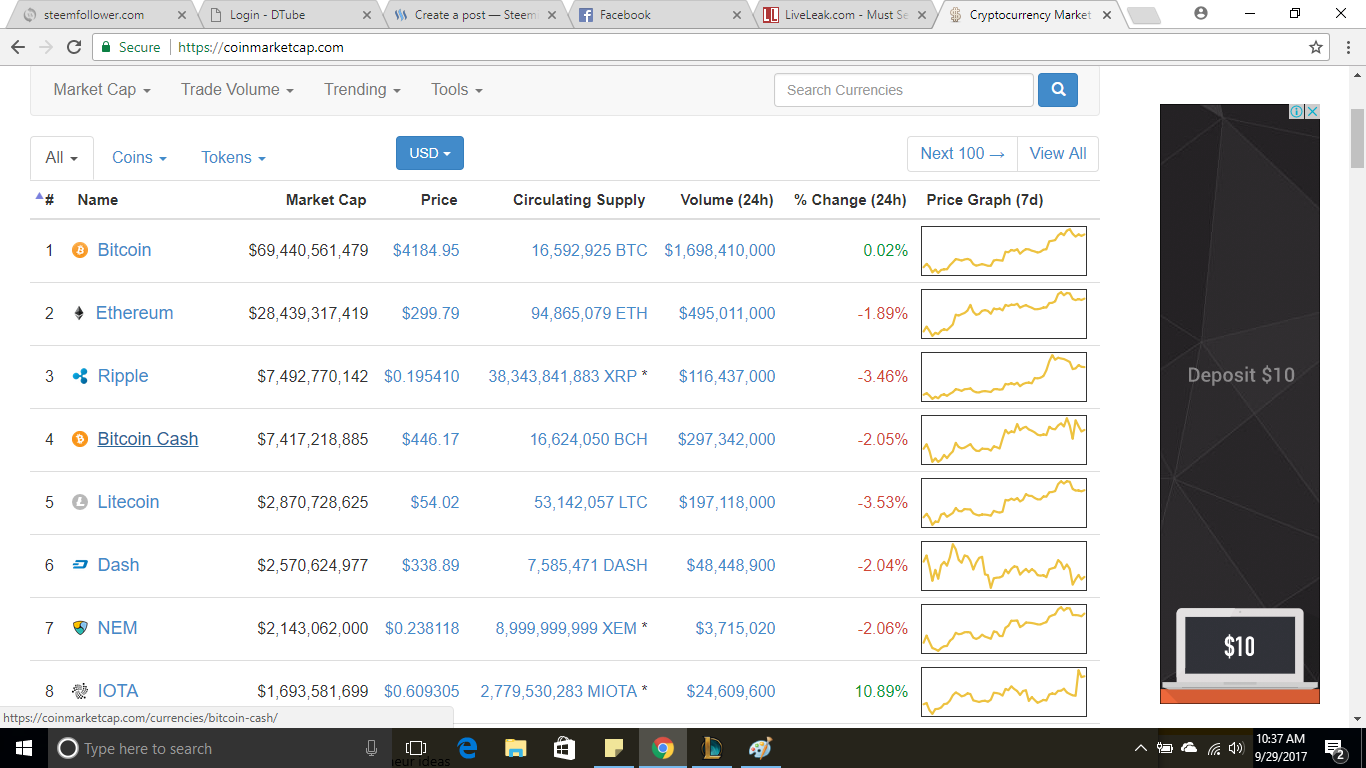Open the League of Legends taskbar icon
This screenshot has height=768, width=1366.
[x=712, y=748]
